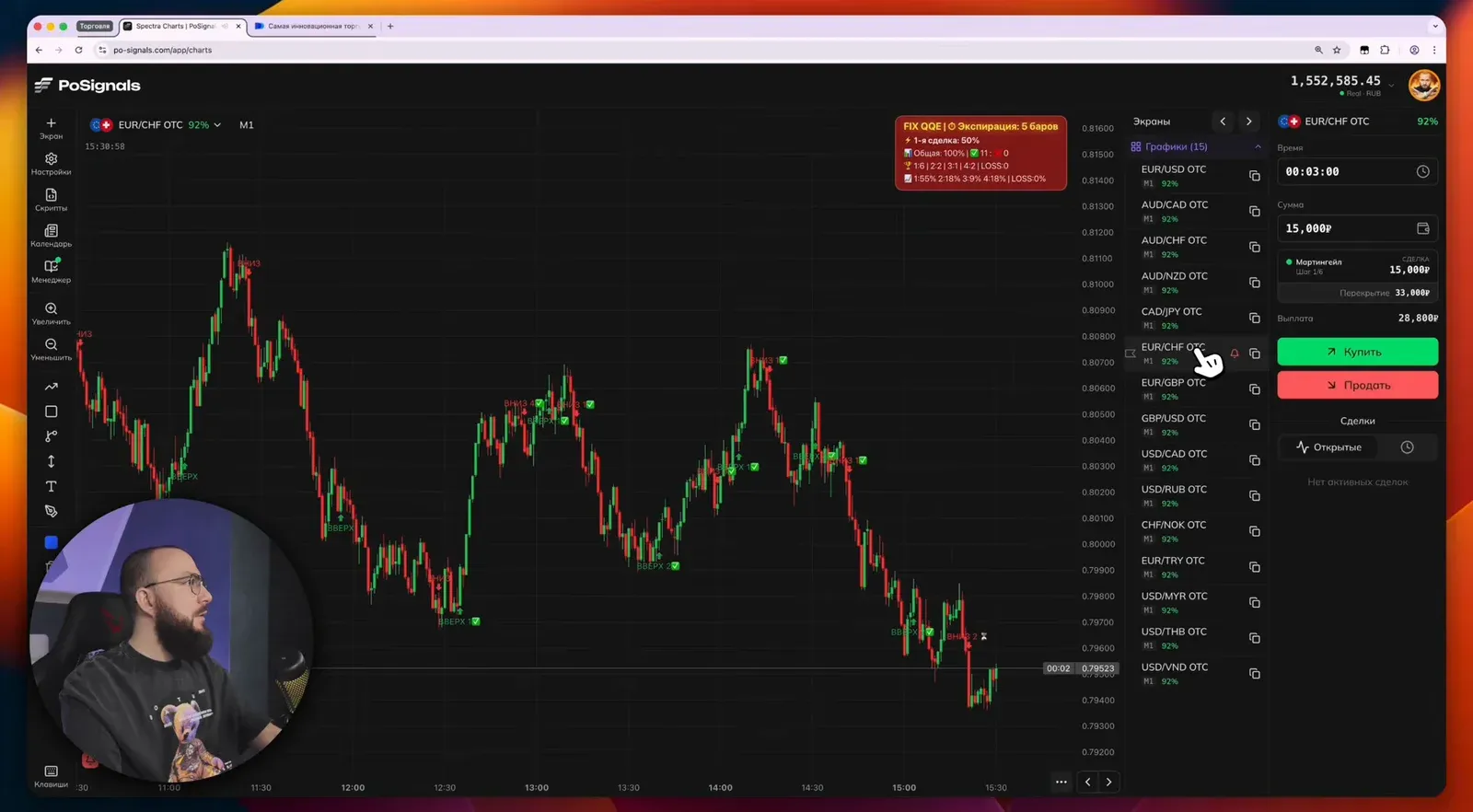Open the Скрипты scripts panel
Screen dimensions: 1473x812
51,200
